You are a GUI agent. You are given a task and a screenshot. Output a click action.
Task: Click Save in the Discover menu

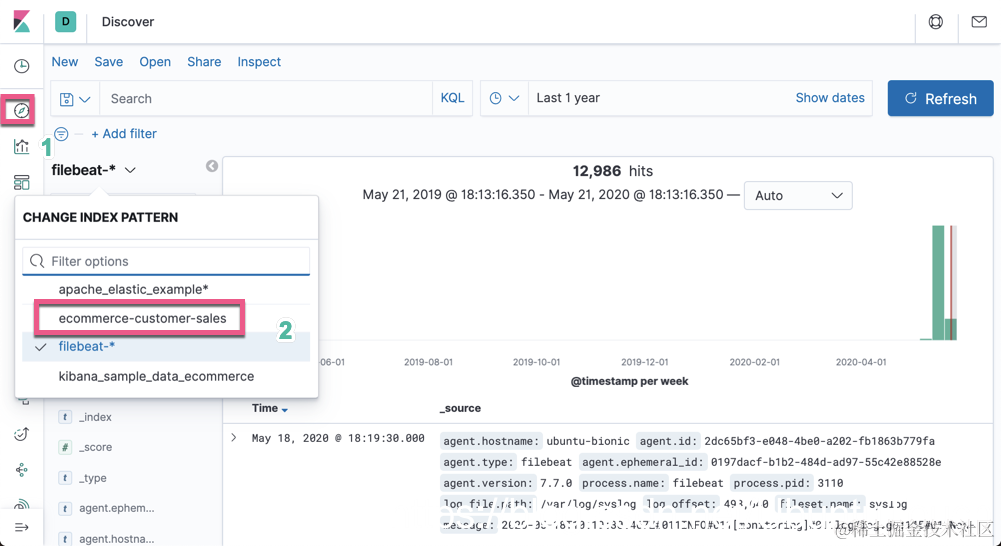point(109,62)
